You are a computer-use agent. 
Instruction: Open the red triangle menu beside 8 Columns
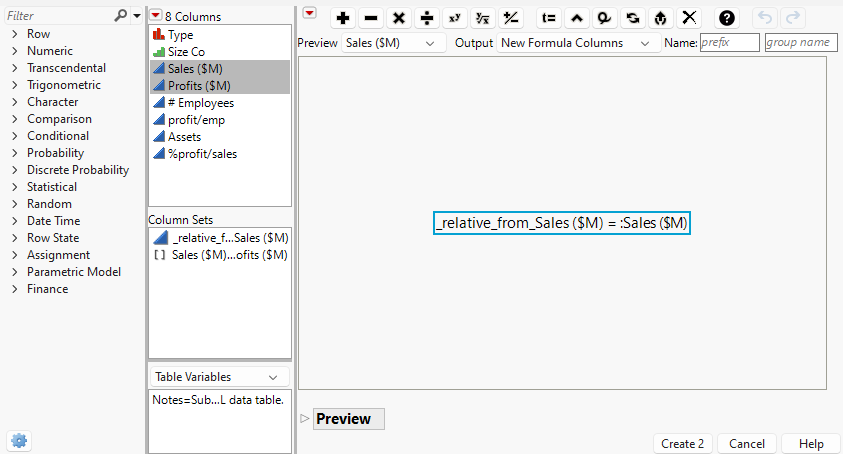coord(155,16)
